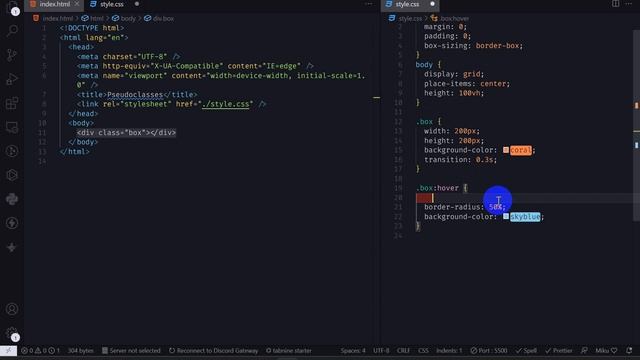Click the height: 100vh line
The width and height of the screenshot is (640, 360).
[453, 93]
